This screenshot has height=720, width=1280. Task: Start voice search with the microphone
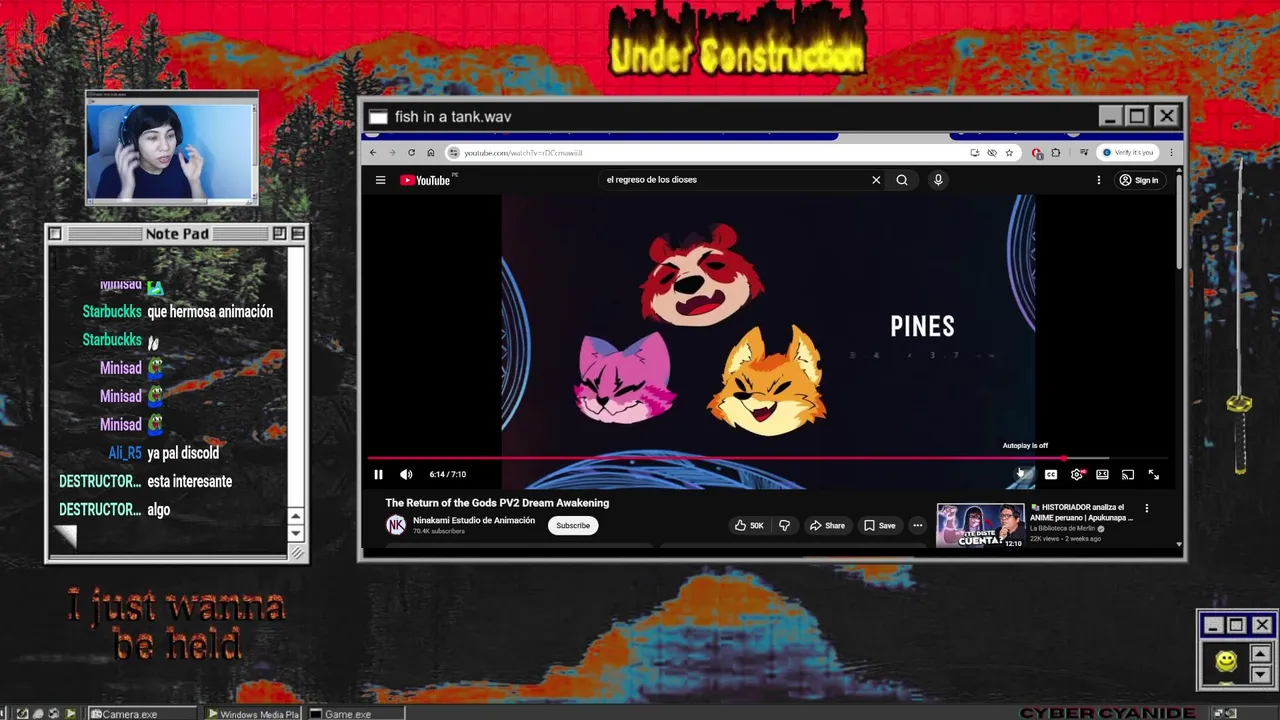click(x=938, y=180)
